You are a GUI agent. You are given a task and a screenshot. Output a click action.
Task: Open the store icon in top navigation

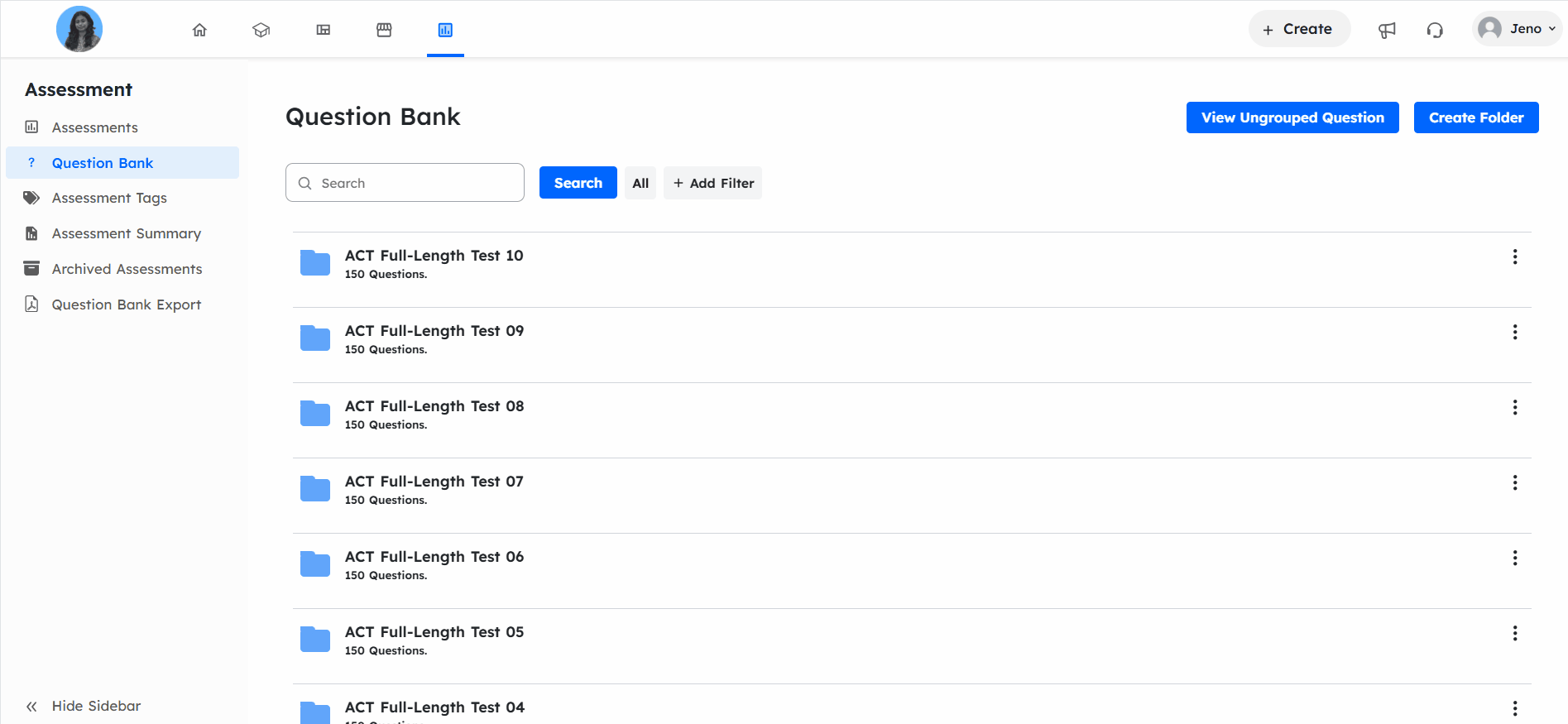pyautogui.click(x=384, y=30)
